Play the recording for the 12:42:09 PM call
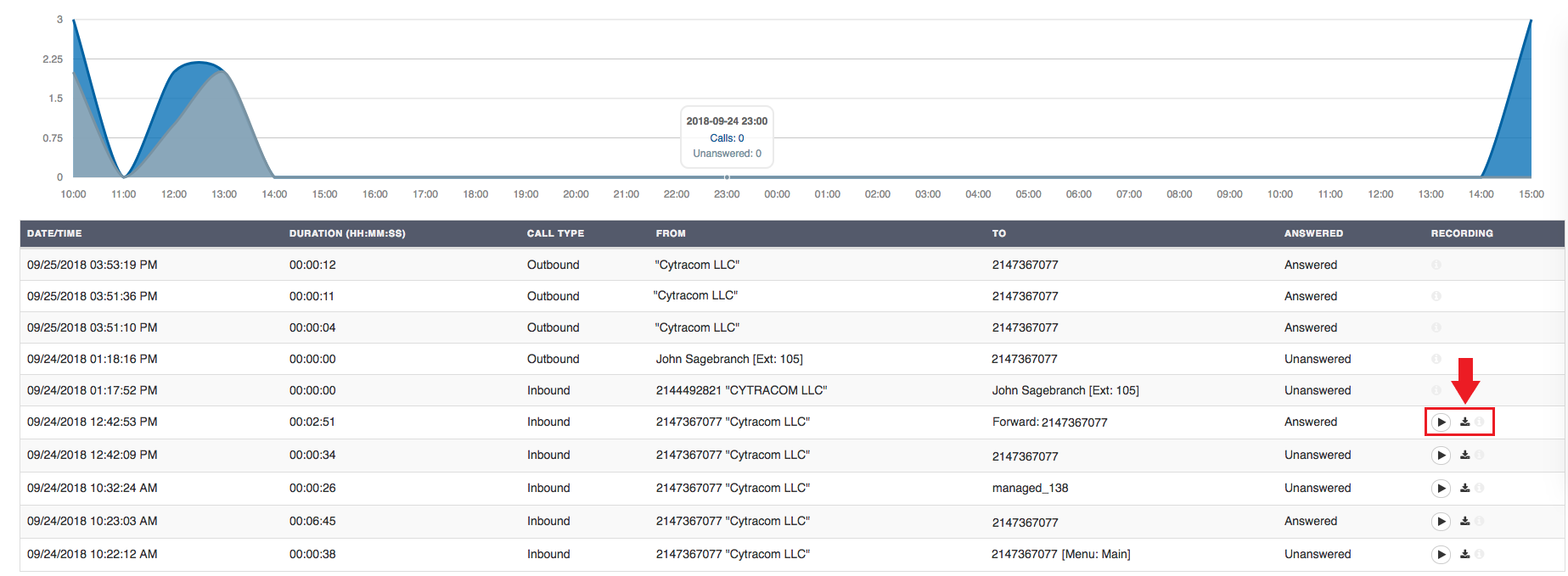 [x=1441, y=456]
